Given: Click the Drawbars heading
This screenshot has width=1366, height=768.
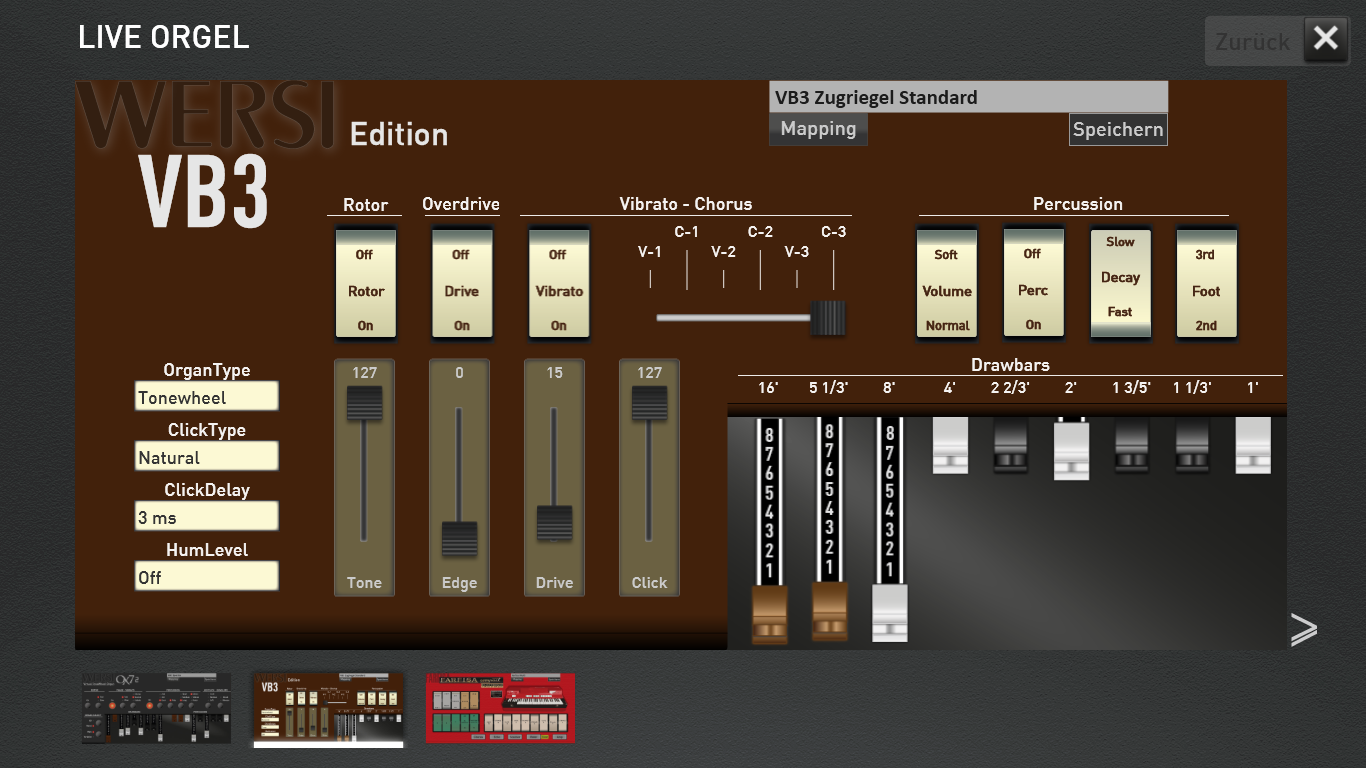Looking at the screenshot, I should click(1010, 365).
